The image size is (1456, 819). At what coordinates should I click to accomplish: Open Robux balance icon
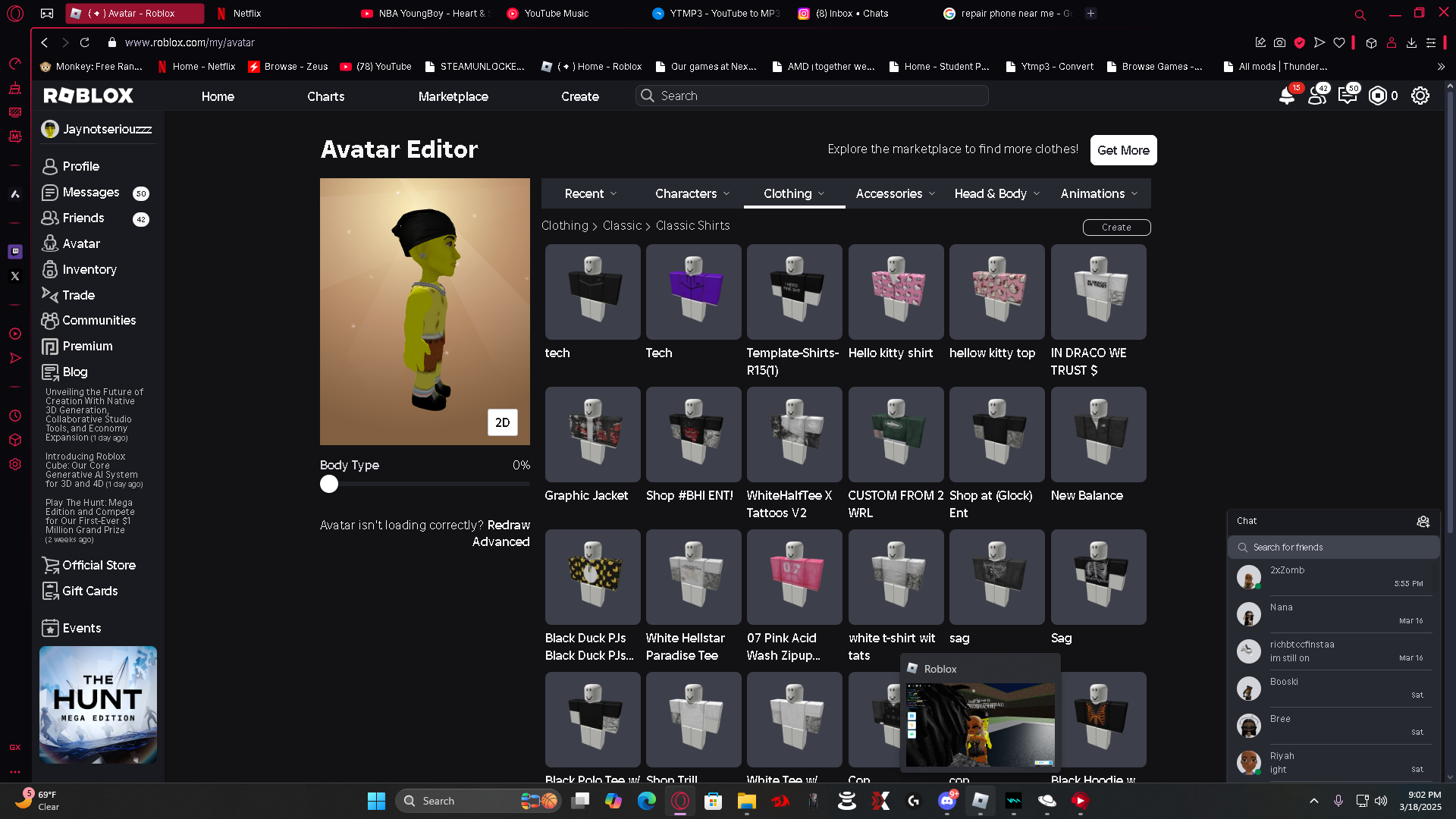coord(1378,96)
